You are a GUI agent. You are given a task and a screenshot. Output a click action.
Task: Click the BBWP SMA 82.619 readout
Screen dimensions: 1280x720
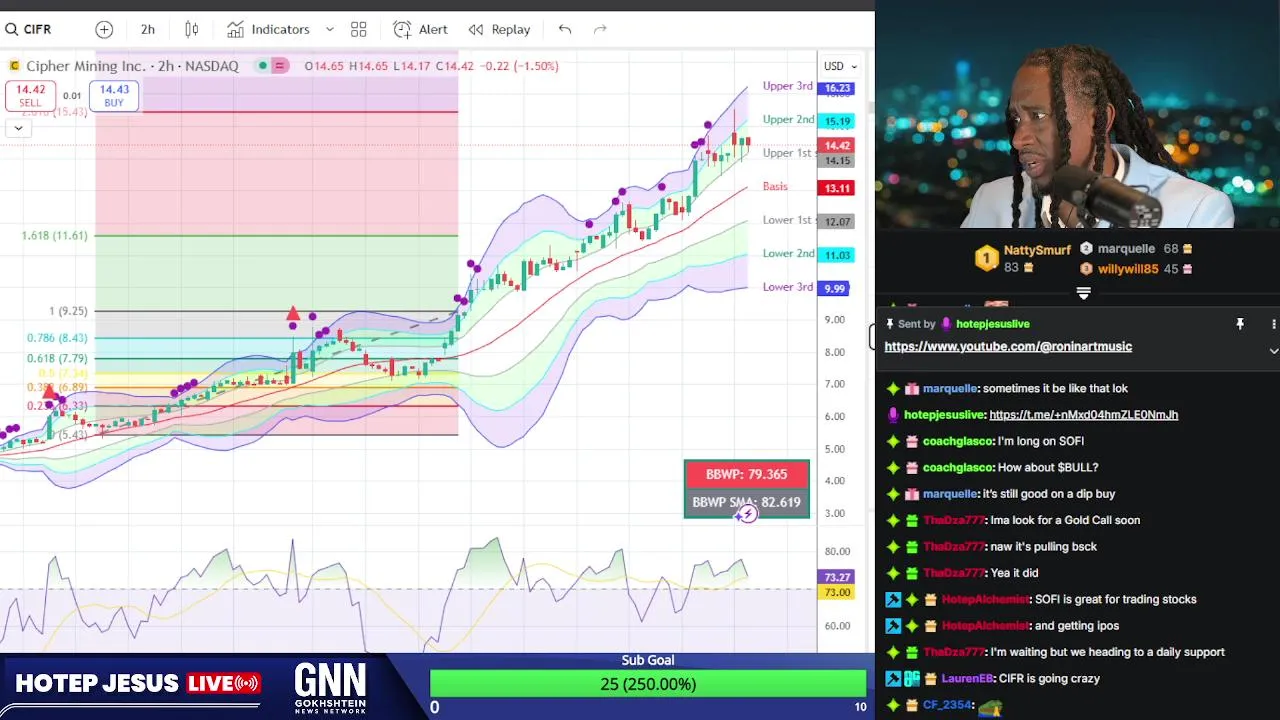click(x=747, y=502)
